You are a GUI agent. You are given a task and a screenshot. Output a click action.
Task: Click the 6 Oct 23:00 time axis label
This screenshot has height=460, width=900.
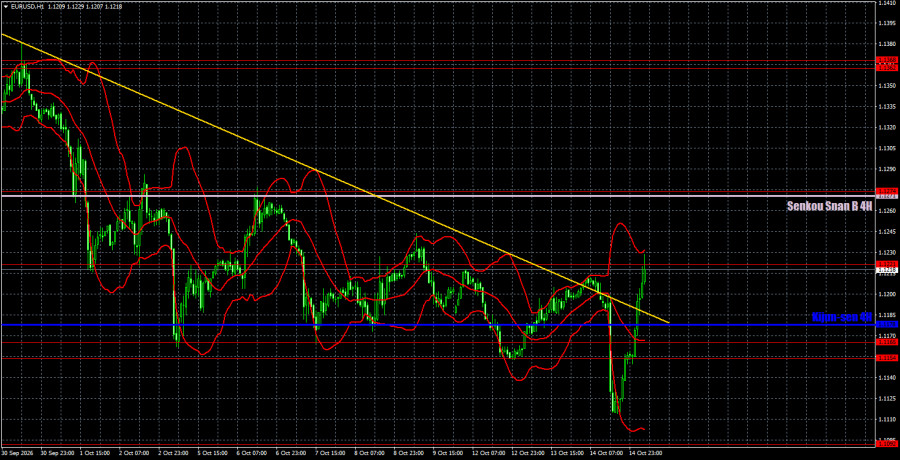click(x=291, y=453)
